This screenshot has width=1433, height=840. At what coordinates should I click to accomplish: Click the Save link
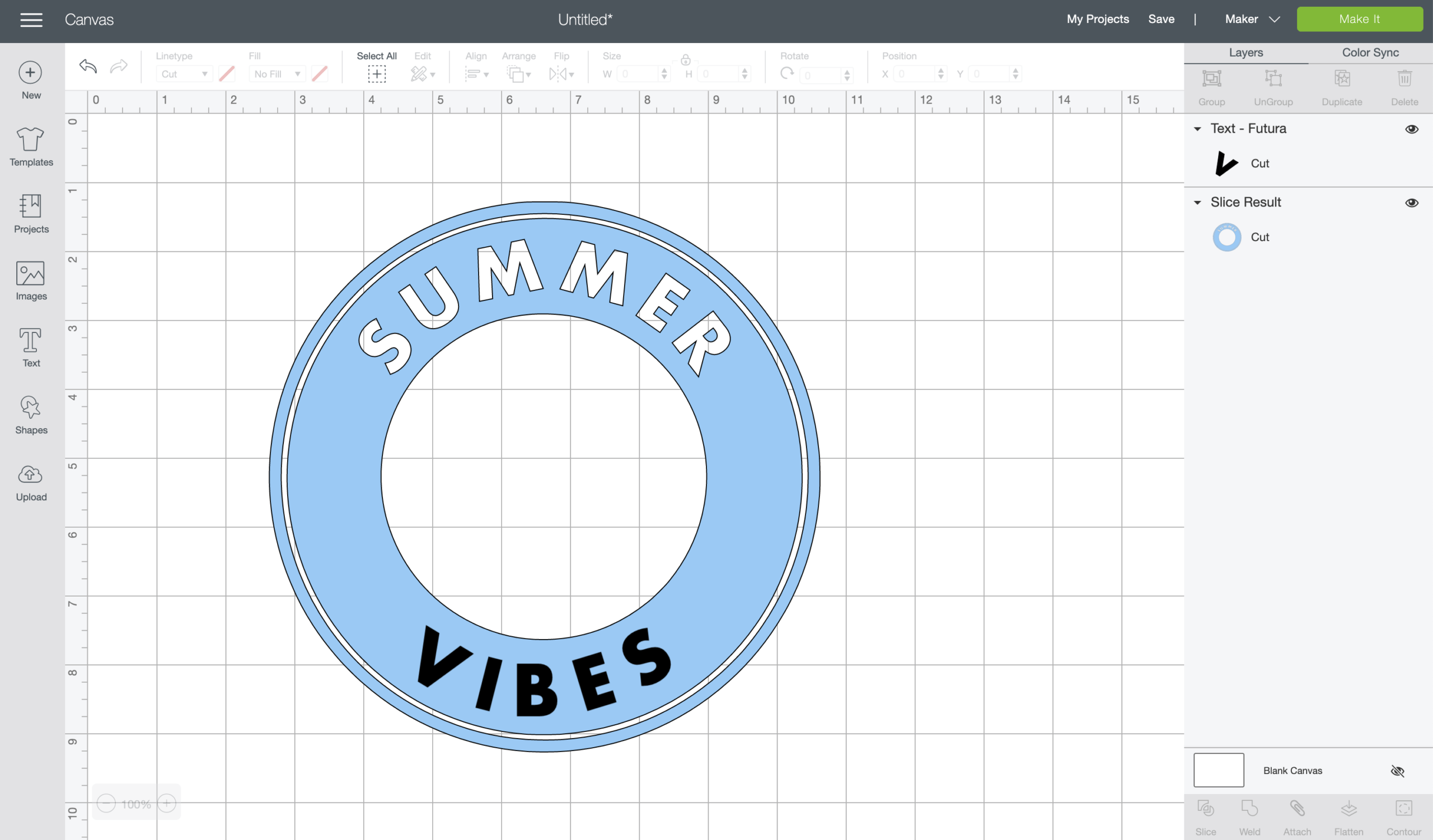click(1160, 20)
